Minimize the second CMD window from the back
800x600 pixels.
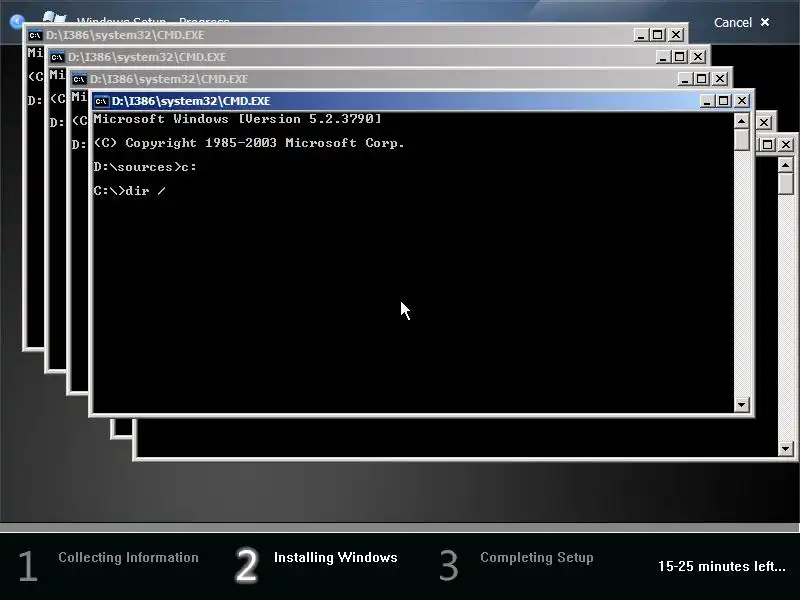point(663,57)
